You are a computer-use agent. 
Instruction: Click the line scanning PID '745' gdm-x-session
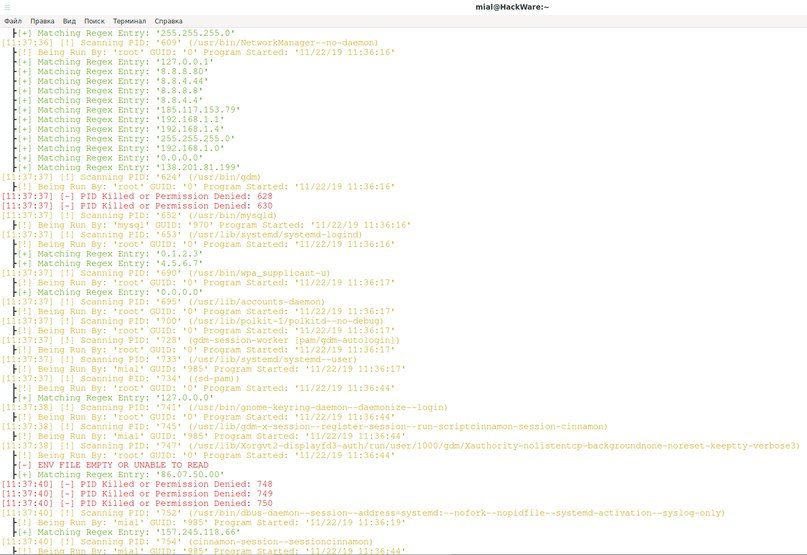[x=305, y=427]
